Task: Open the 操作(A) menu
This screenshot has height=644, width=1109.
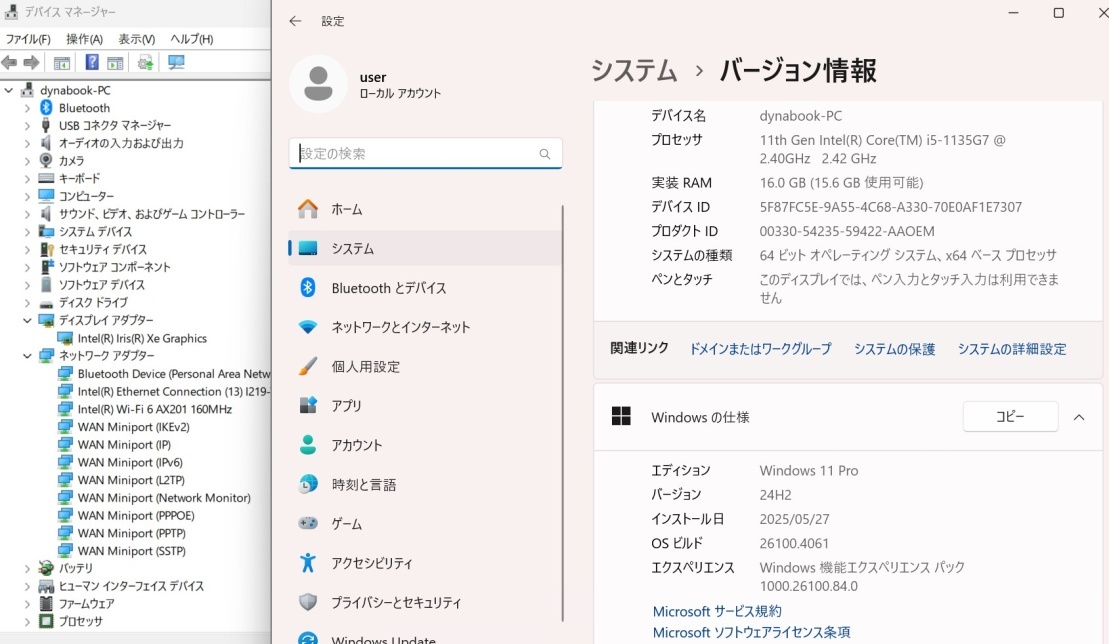Action: [84, 39]
